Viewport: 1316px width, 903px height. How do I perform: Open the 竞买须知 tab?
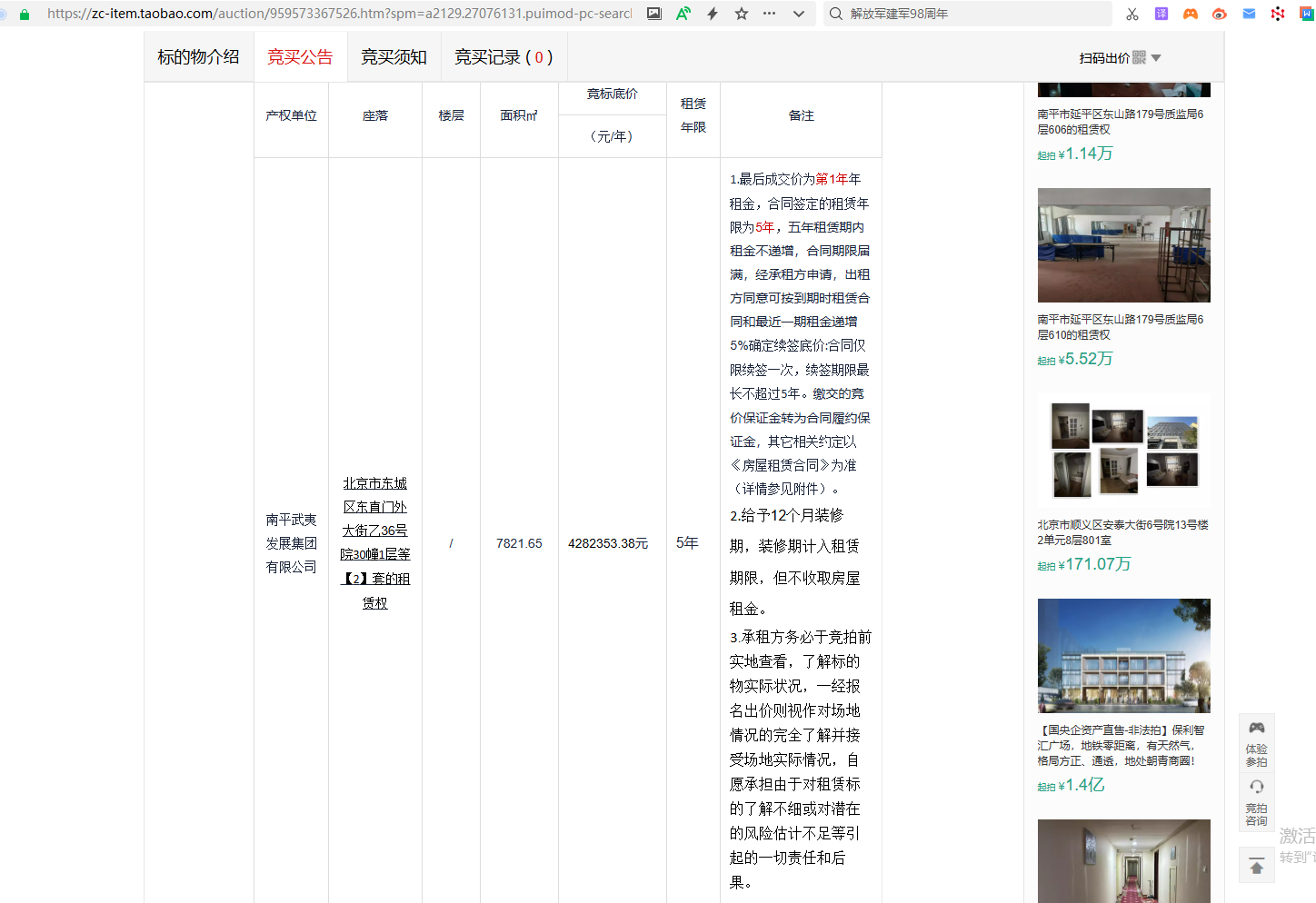pyautogui.click(x=394, y=57)
